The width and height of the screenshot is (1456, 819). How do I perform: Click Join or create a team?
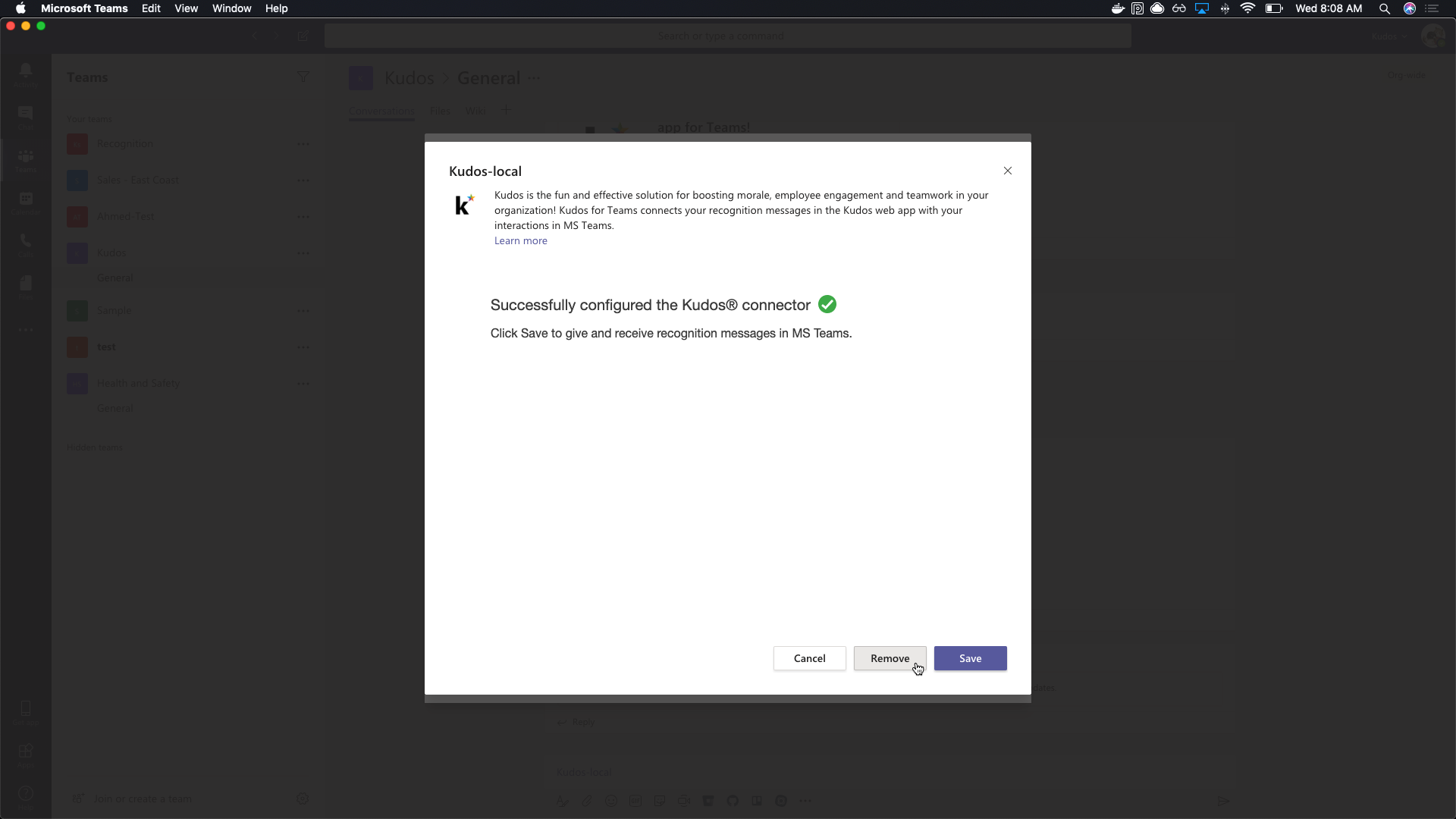pos(133,799)
